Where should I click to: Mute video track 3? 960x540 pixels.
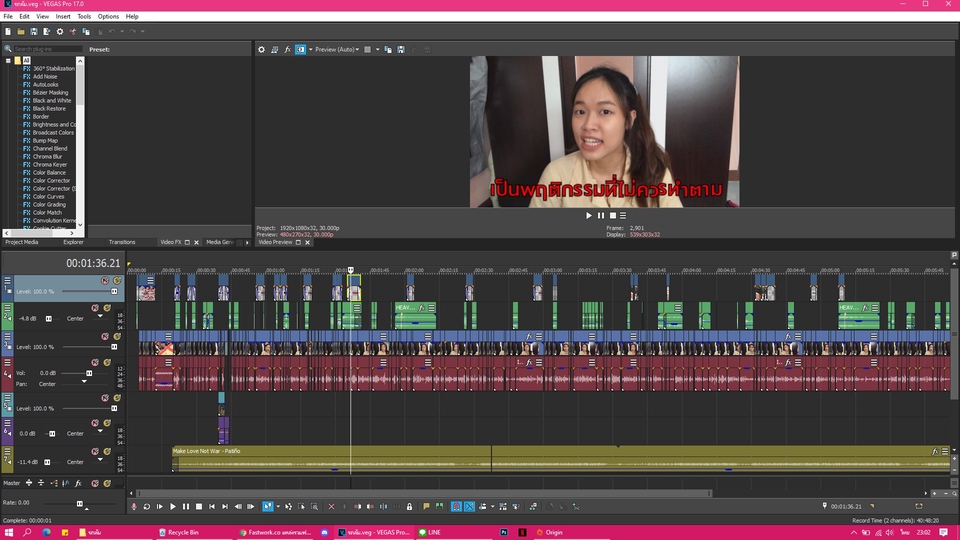105,336
